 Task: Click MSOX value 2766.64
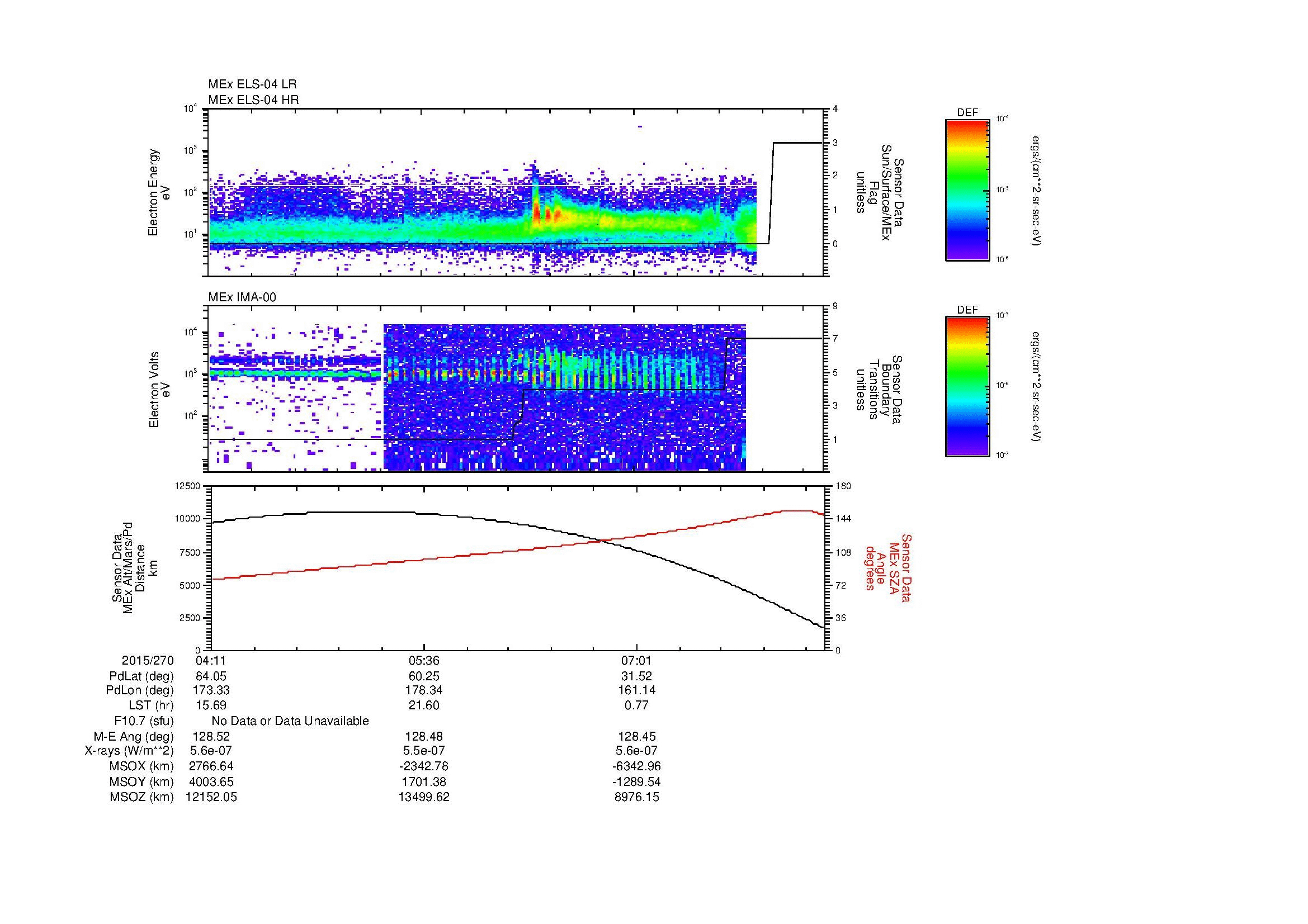[x=211, y=766]
